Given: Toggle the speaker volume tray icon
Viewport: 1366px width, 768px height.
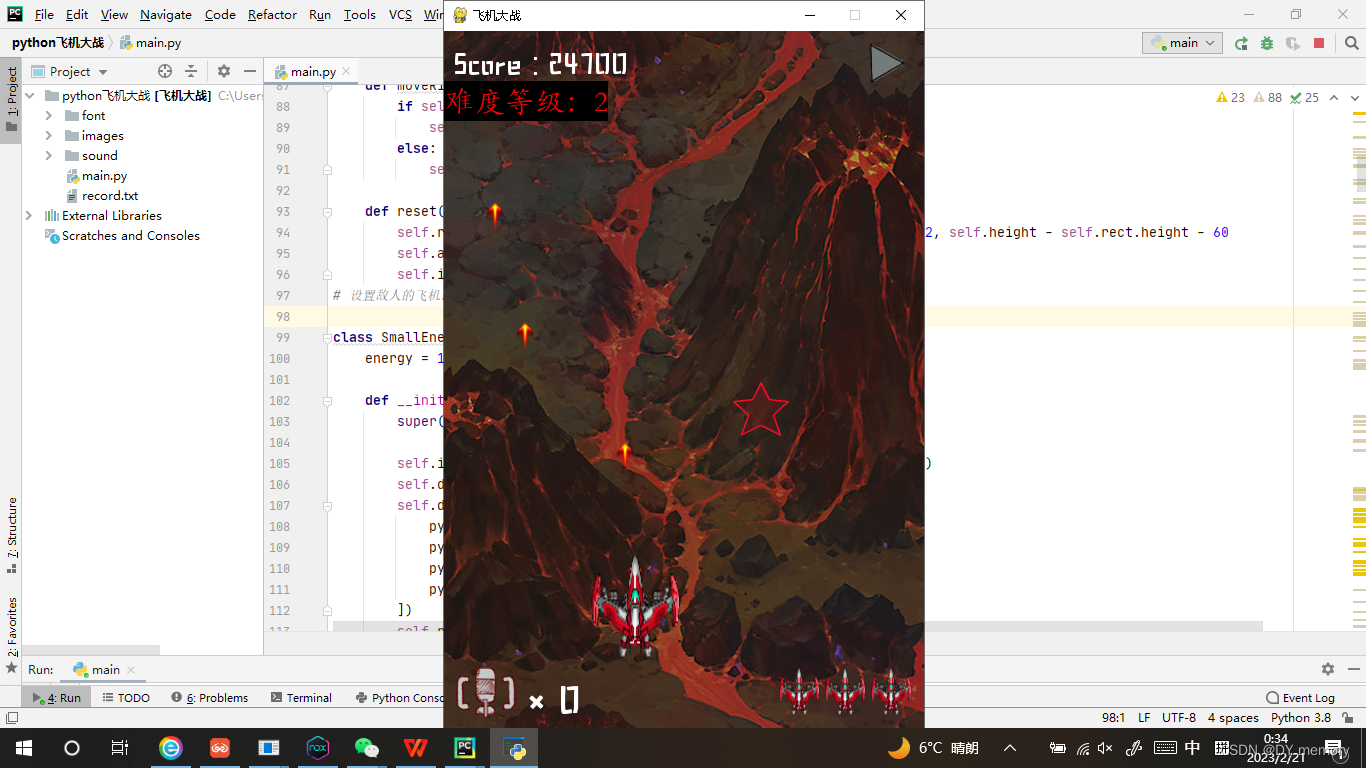Looking at the screenshot, I should (x=1105, y=747).
